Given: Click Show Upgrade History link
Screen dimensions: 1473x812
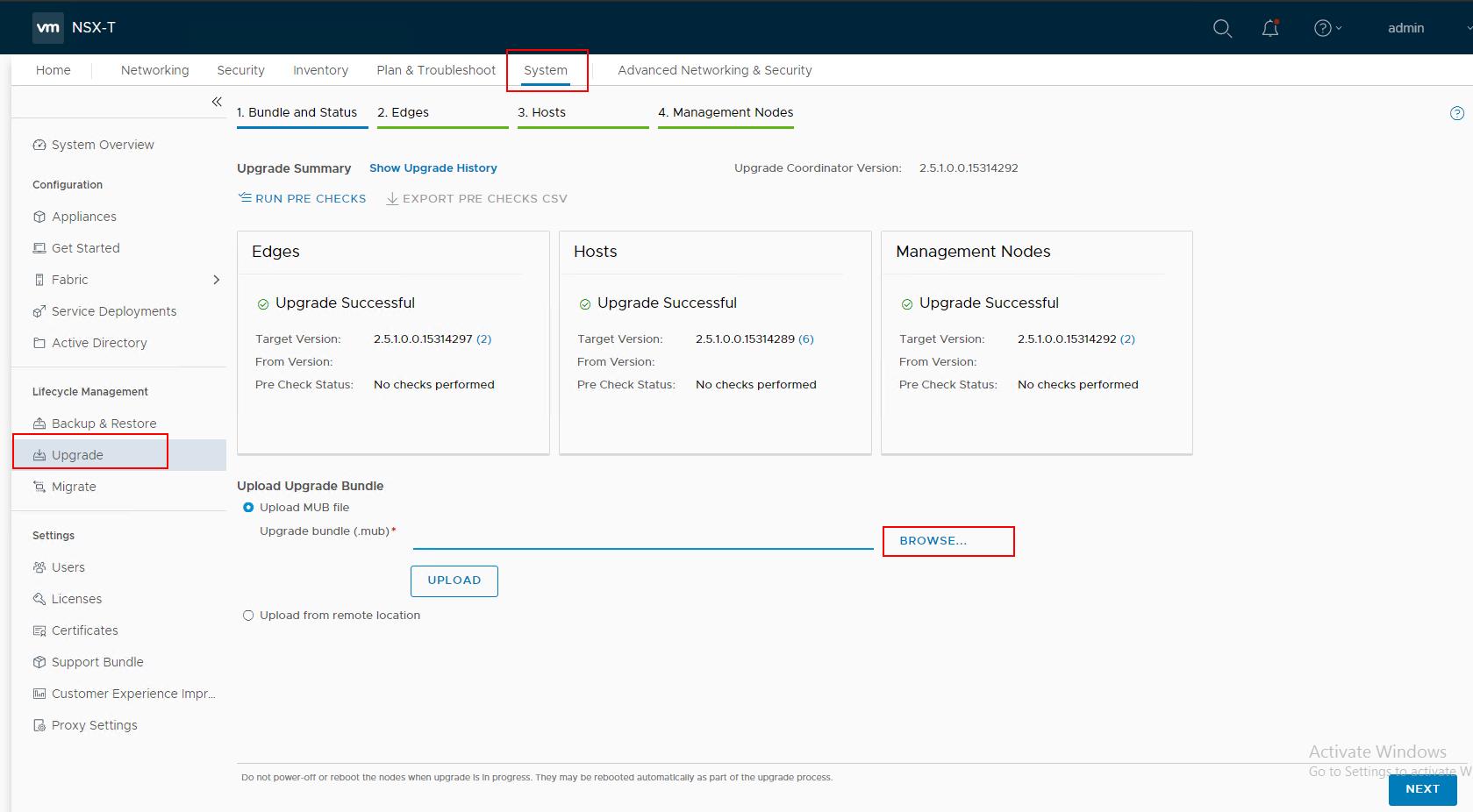Looking at the screenshot, I should pos(433,168).
